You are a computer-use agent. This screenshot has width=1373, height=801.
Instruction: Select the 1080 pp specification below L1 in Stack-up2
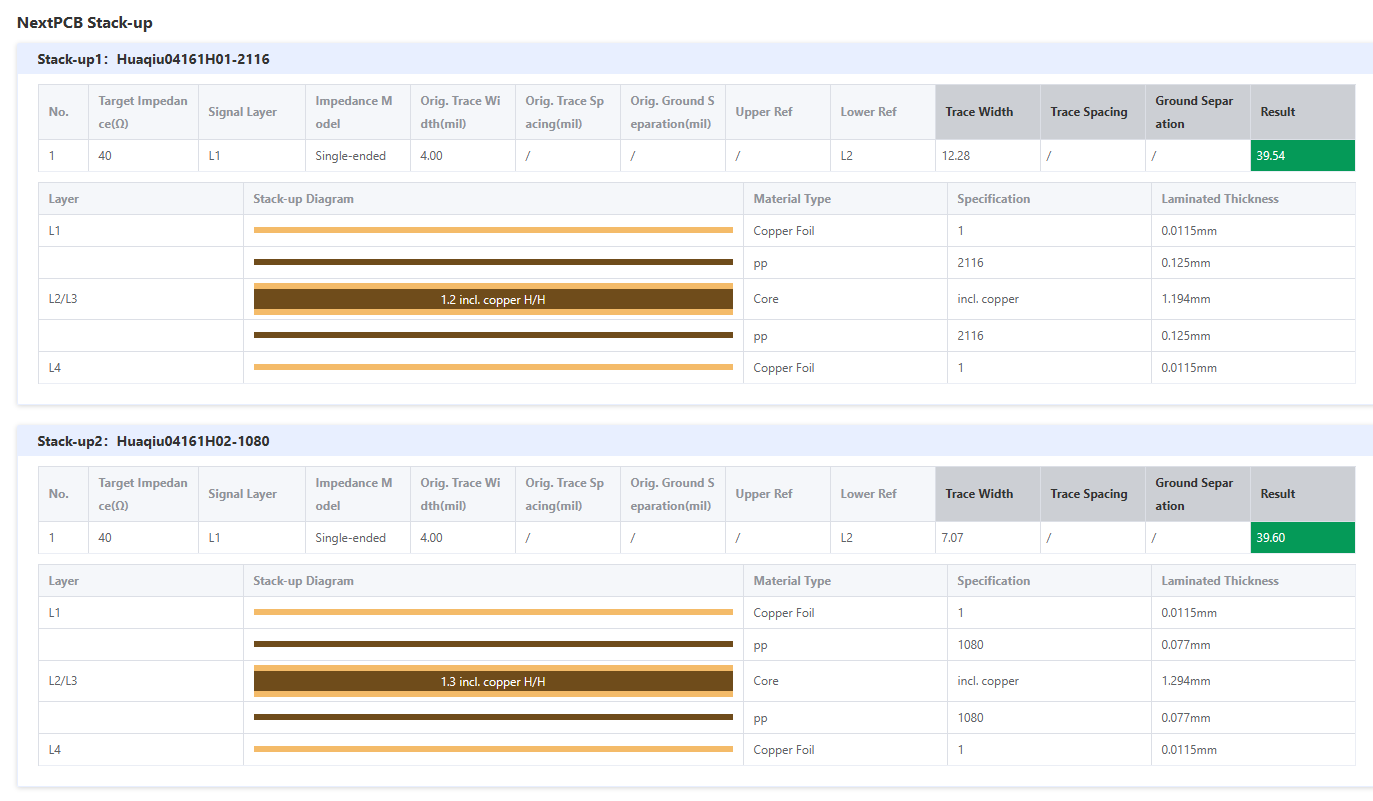970,645
